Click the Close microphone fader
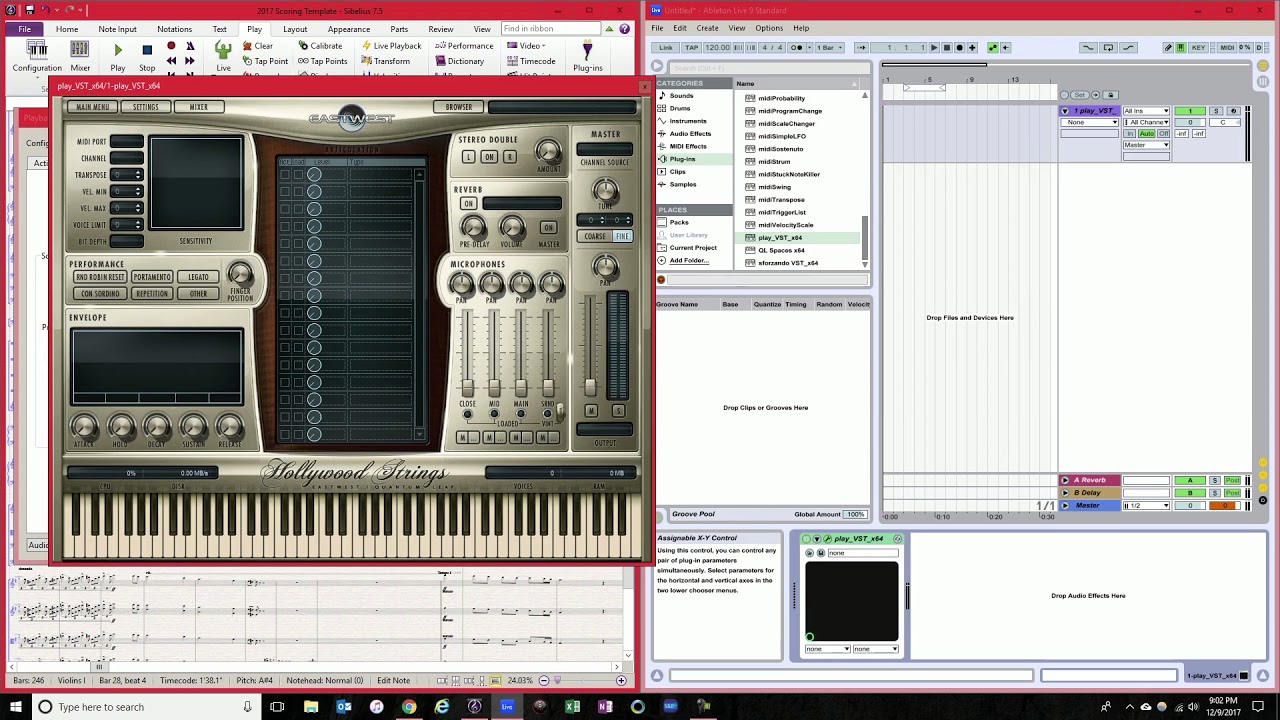The image size is (1280, 720). coord(467,388)
